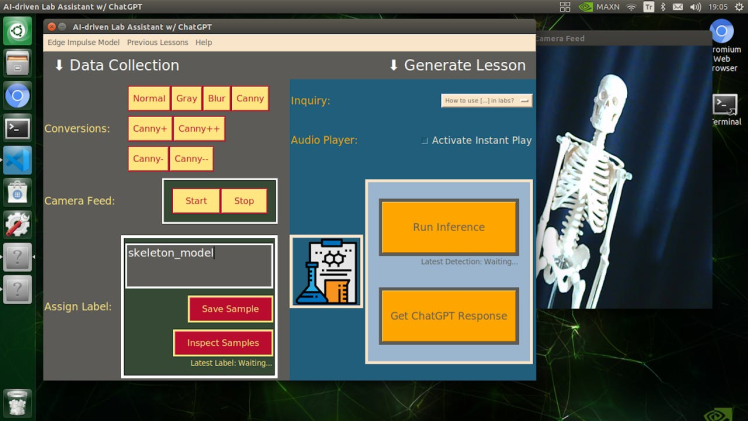Click the 'Inquiry:' label
Viewport: 748px width, 421px height.
click(311, 101)
